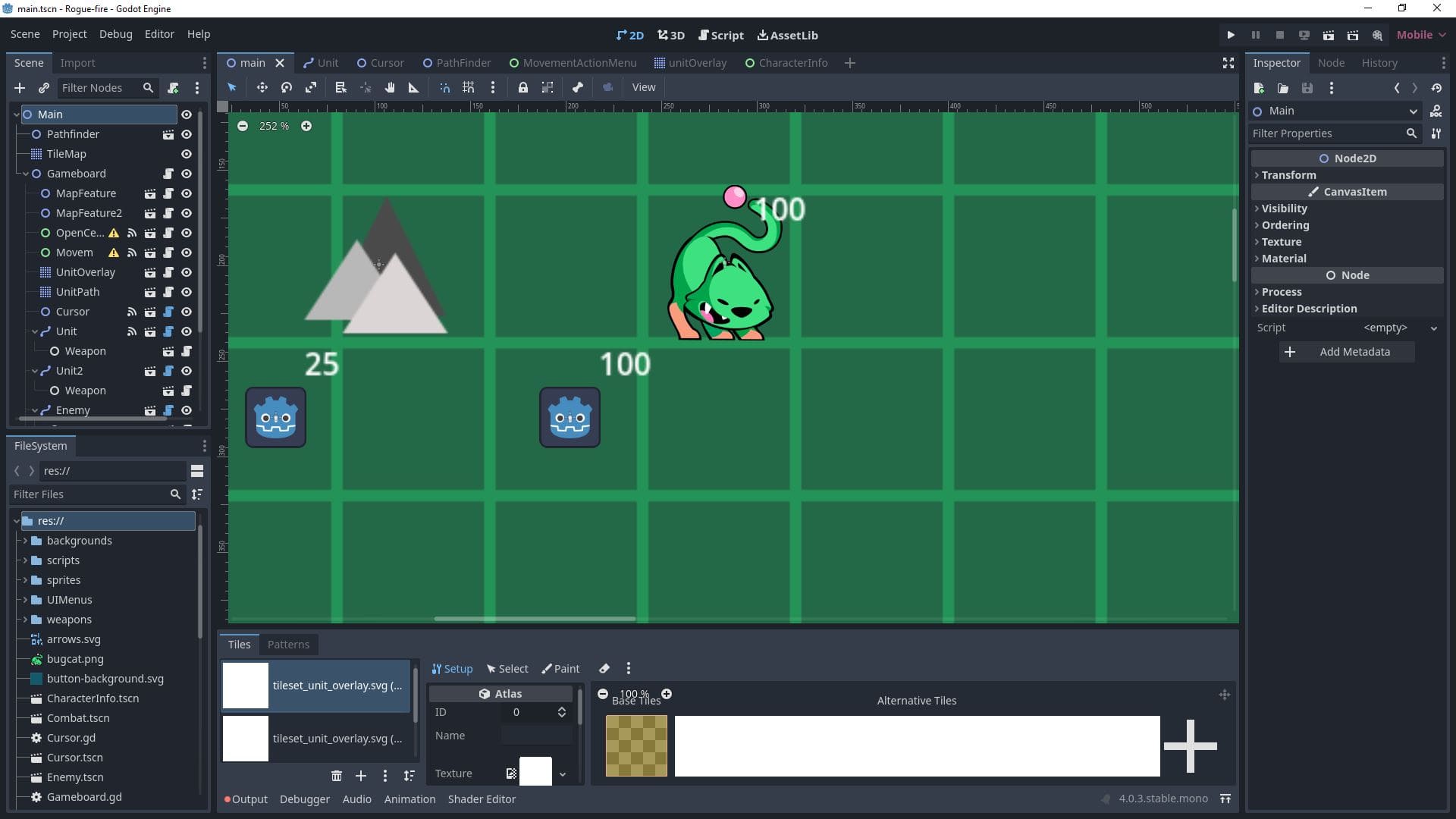Lock the selected node using the lock icon
Viewport: 1456px width, 819px height.
pyautogui.click(x=523, y=87)
